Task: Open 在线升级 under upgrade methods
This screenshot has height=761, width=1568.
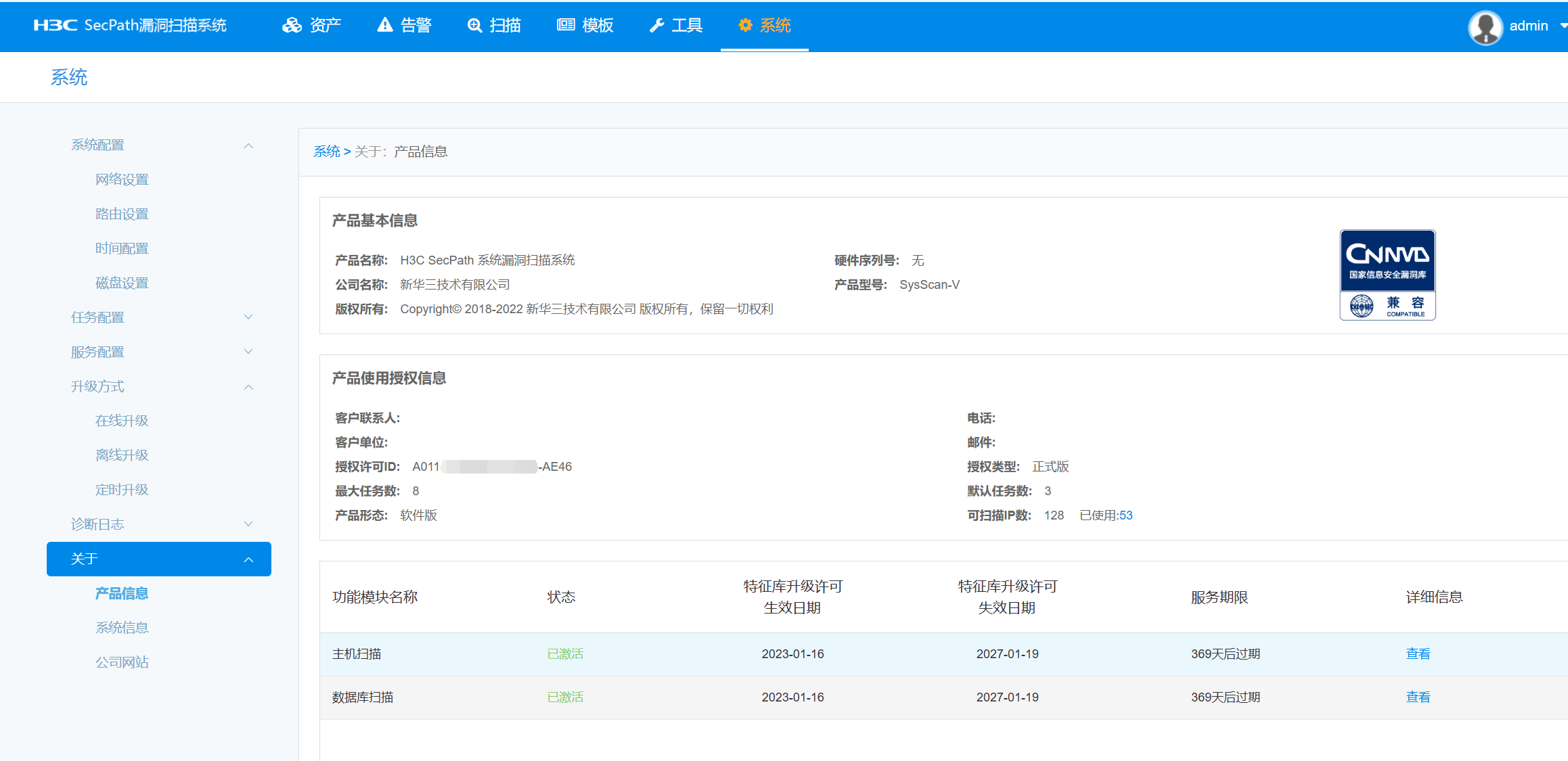Action: pos(122,421)
